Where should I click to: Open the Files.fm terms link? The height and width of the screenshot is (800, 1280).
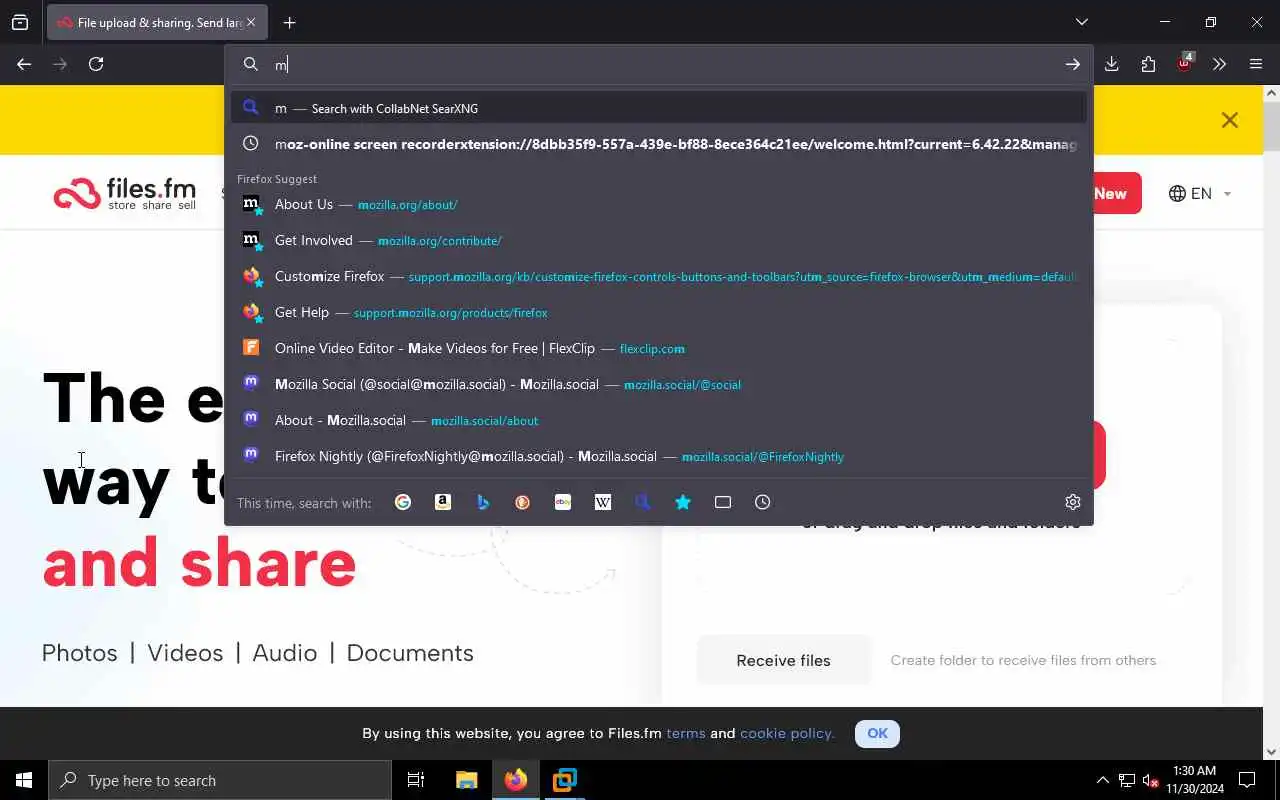click(x=686, y=733)
